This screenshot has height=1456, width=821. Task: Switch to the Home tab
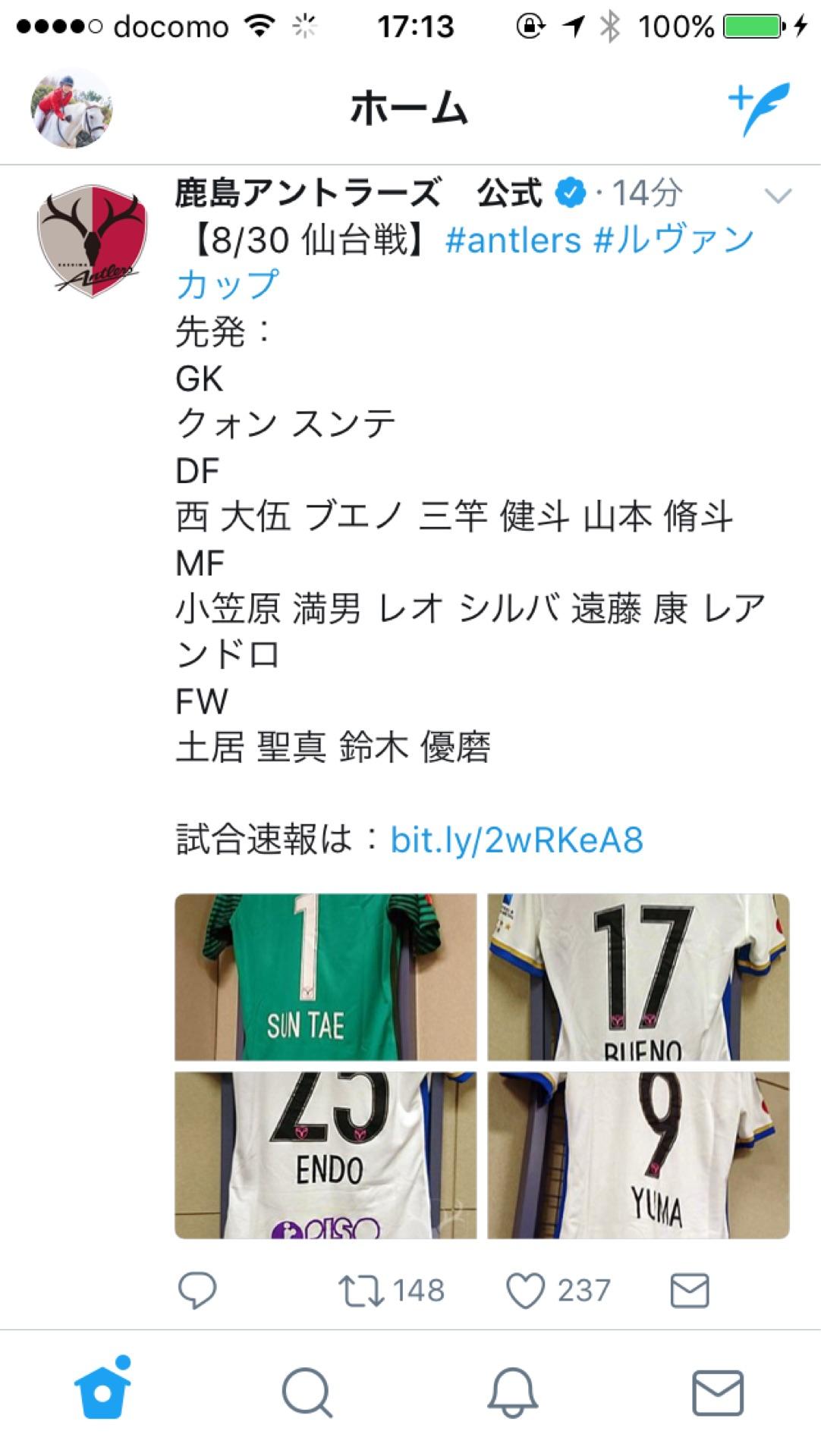click(x=103, y=1391)
